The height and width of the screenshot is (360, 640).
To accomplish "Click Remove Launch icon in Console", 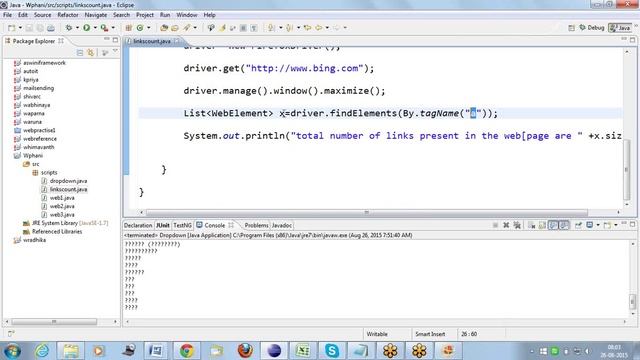I will click(x=506, y=225).
